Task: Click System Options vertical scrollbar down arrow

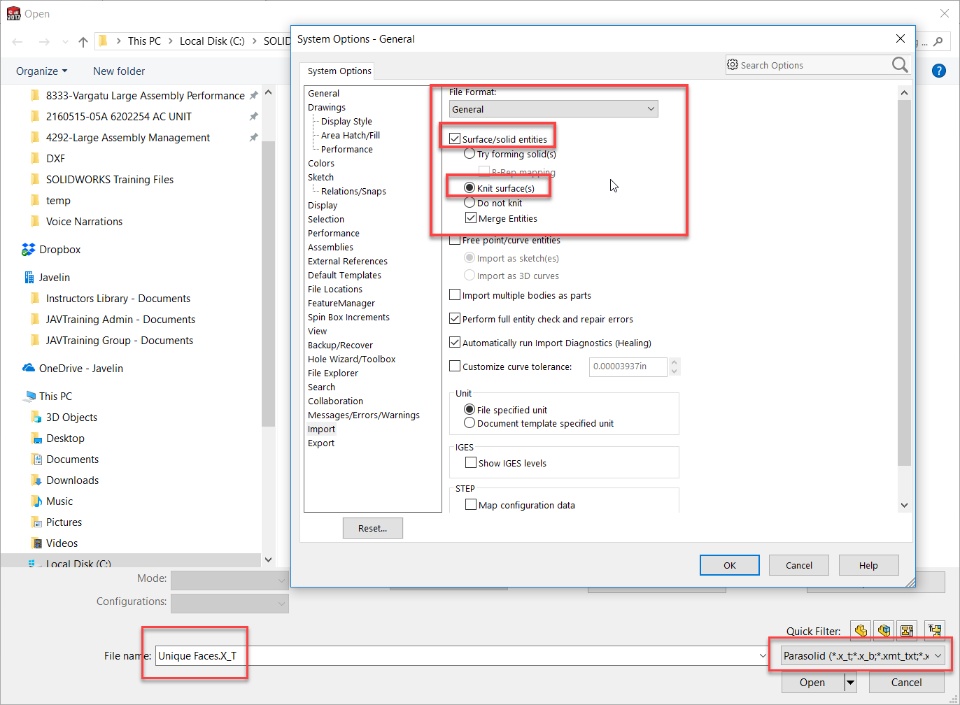Action: (904, 505)
